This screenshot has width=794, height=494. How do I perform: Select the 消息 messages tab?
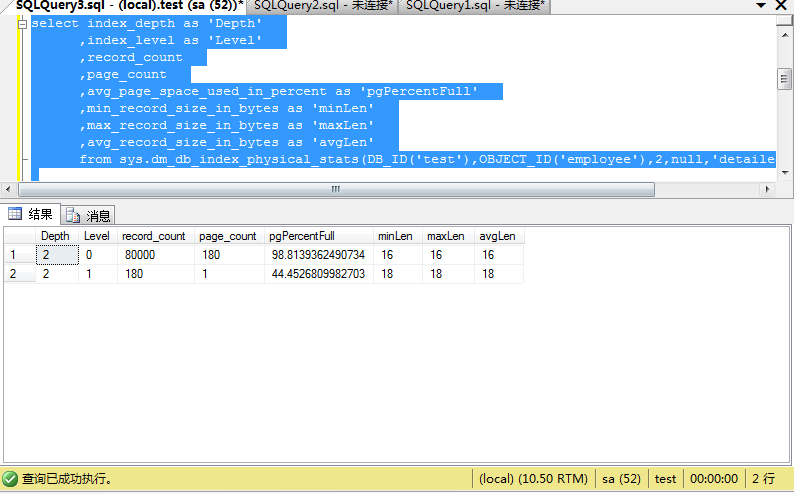tap(88, 216)
